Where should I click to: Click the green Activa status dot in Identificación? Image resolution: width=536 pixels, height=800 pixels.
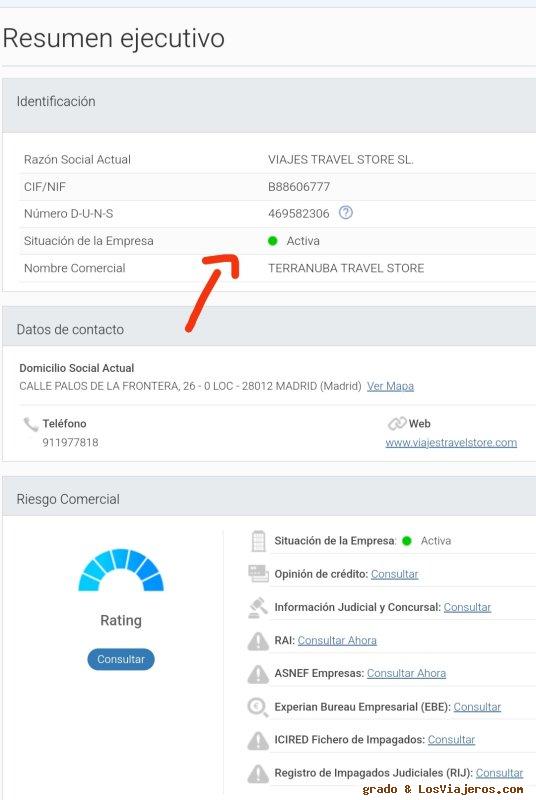[273, 241]
